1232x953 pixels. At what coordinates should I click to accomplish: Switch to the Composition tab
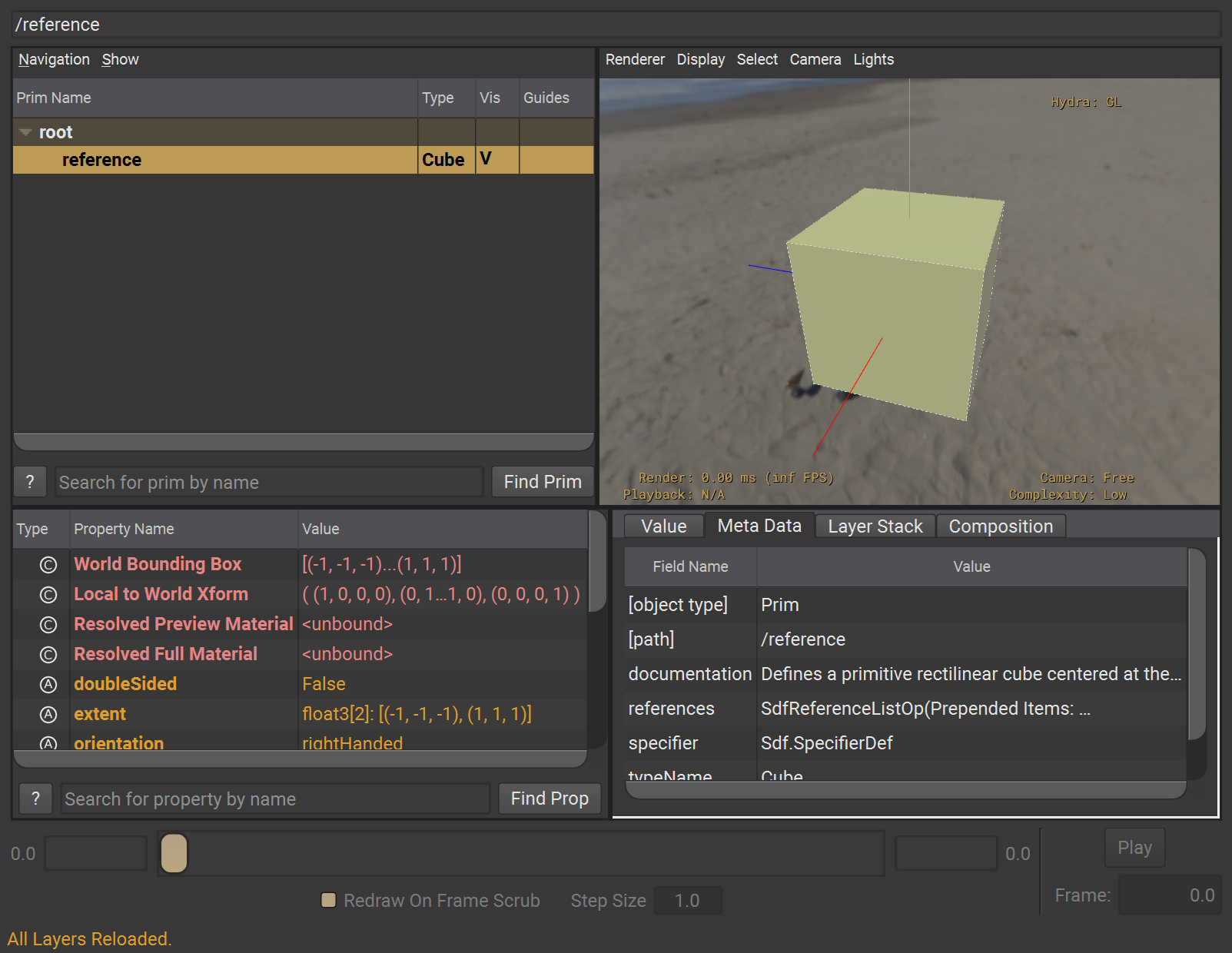coord(1001,526)
